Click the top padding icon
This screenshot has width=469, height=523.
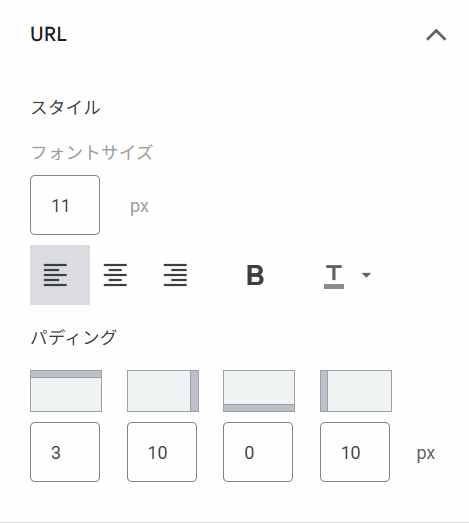click(x=66, y=391)
